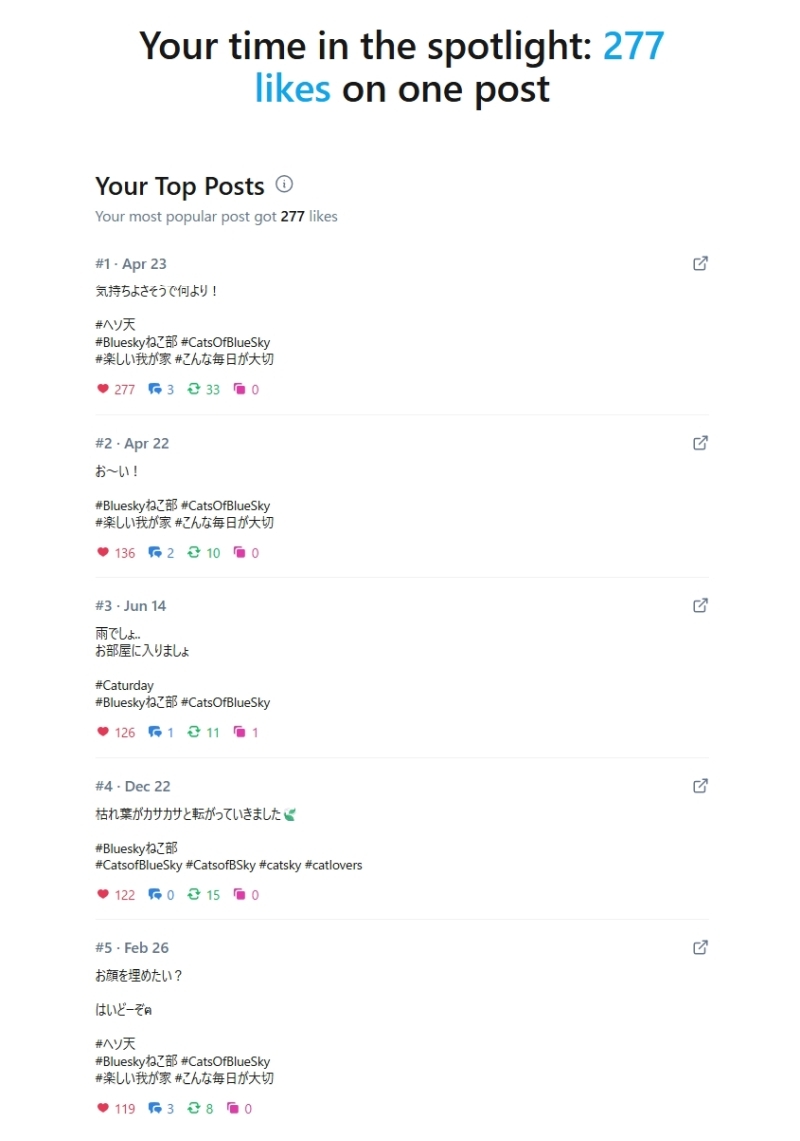Click heart icon showing 277 likes
This screenshot has width=800, height=1141.
click(x=102, y=389)
